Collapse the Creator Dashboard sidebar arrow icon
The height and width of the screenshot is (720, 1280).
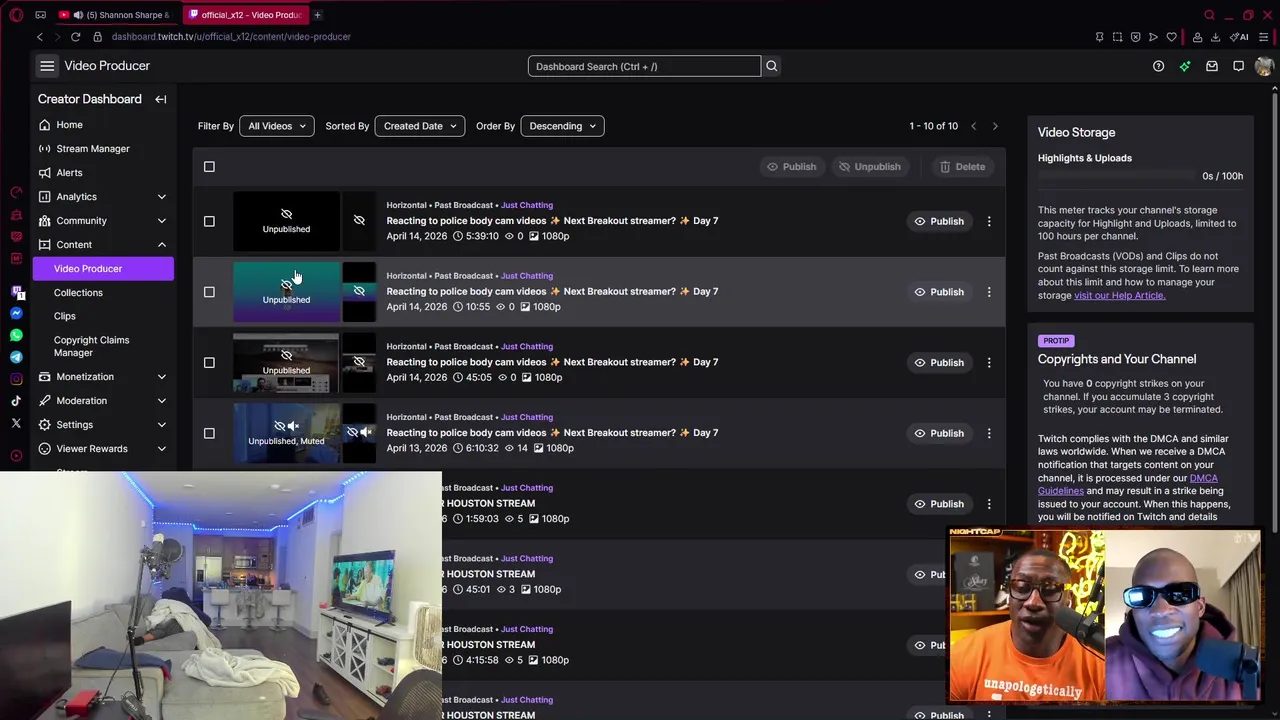pos(160,99)
